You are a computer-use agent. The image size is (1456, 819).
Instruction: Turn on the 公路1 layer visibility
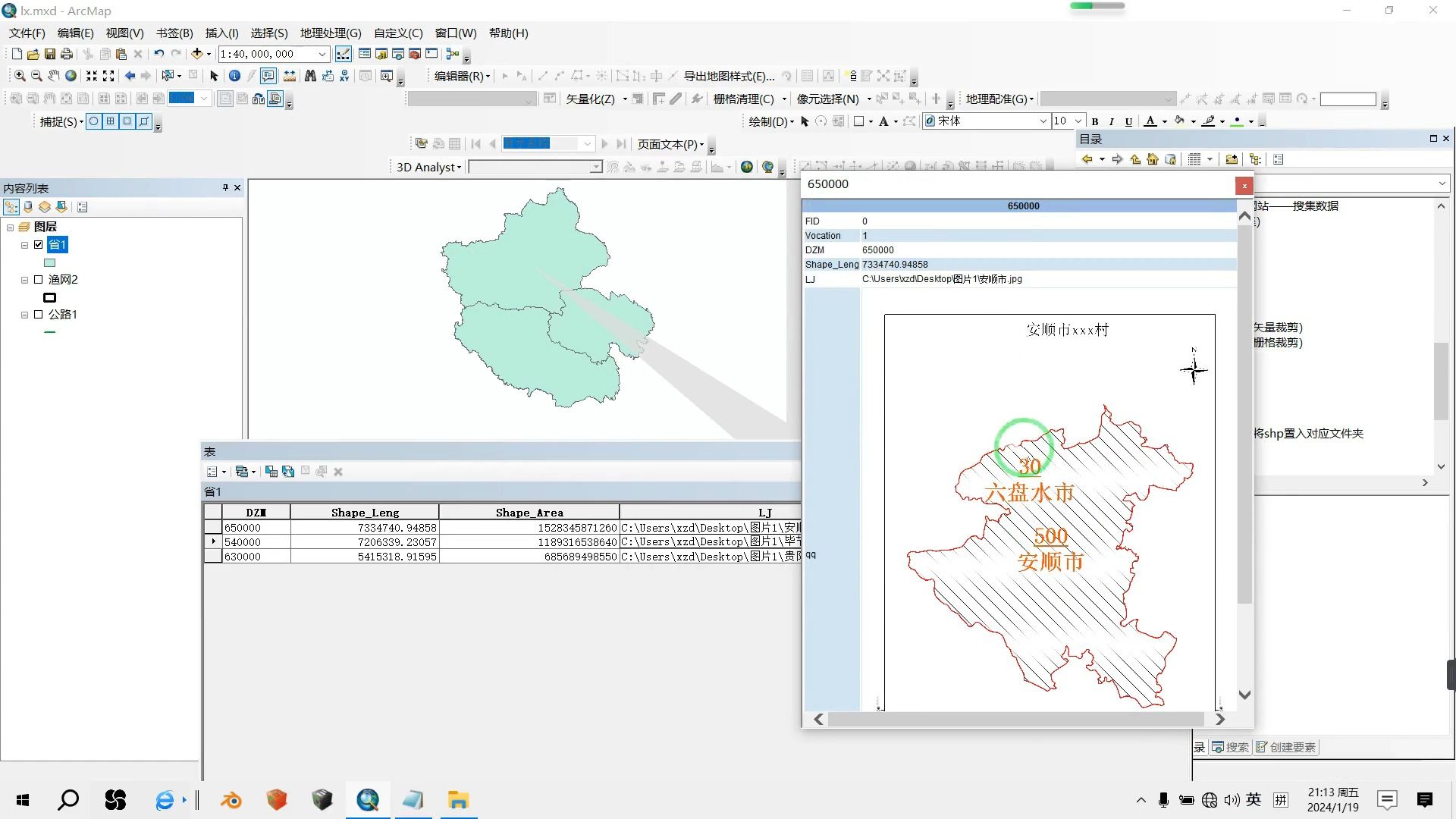tap(39, 315)
